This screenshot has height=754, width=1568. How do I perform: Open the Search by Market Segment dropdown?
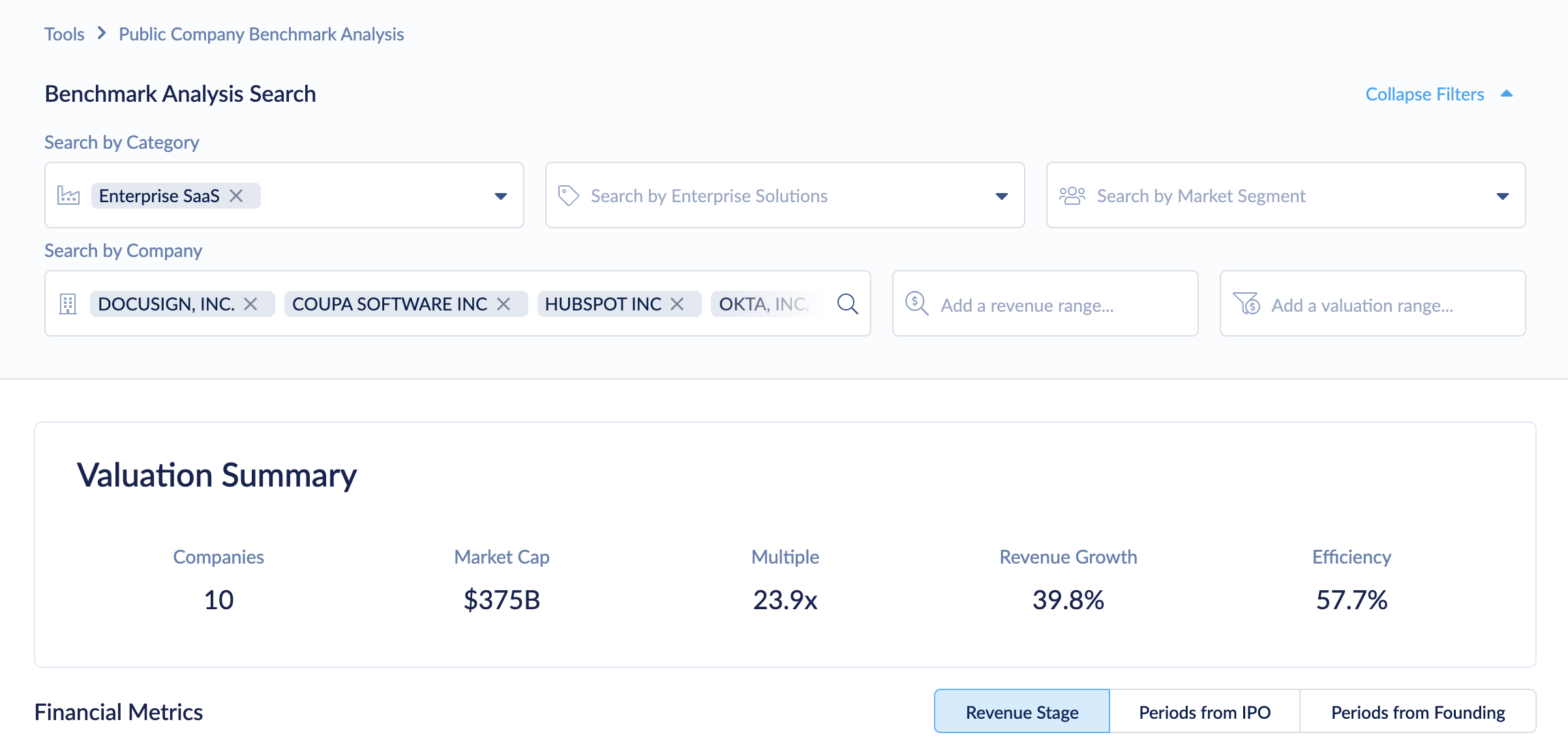pyautogui.click(x=1502, y=195)
